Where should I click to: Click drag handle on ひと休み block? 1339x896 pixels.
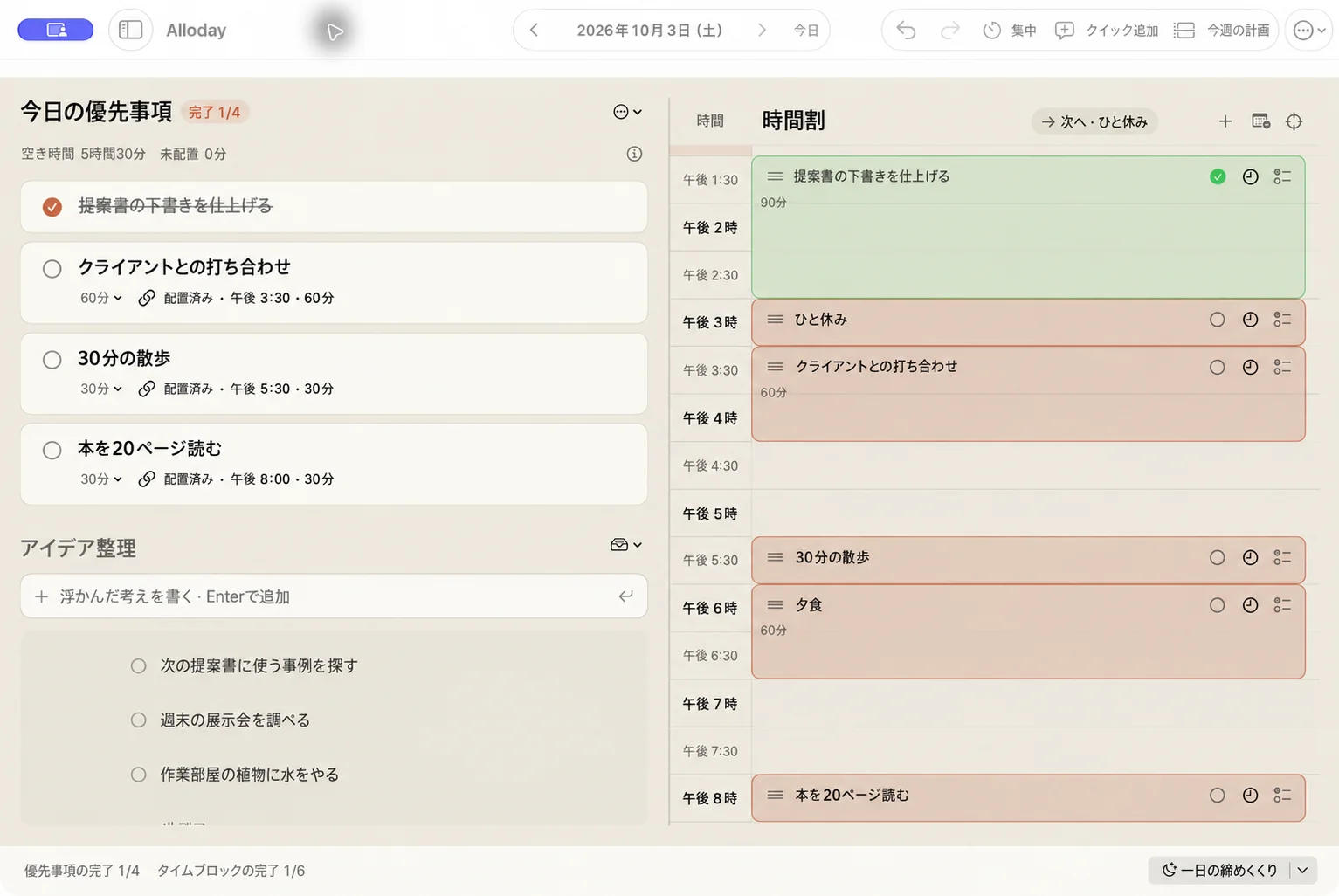[775, 320]
